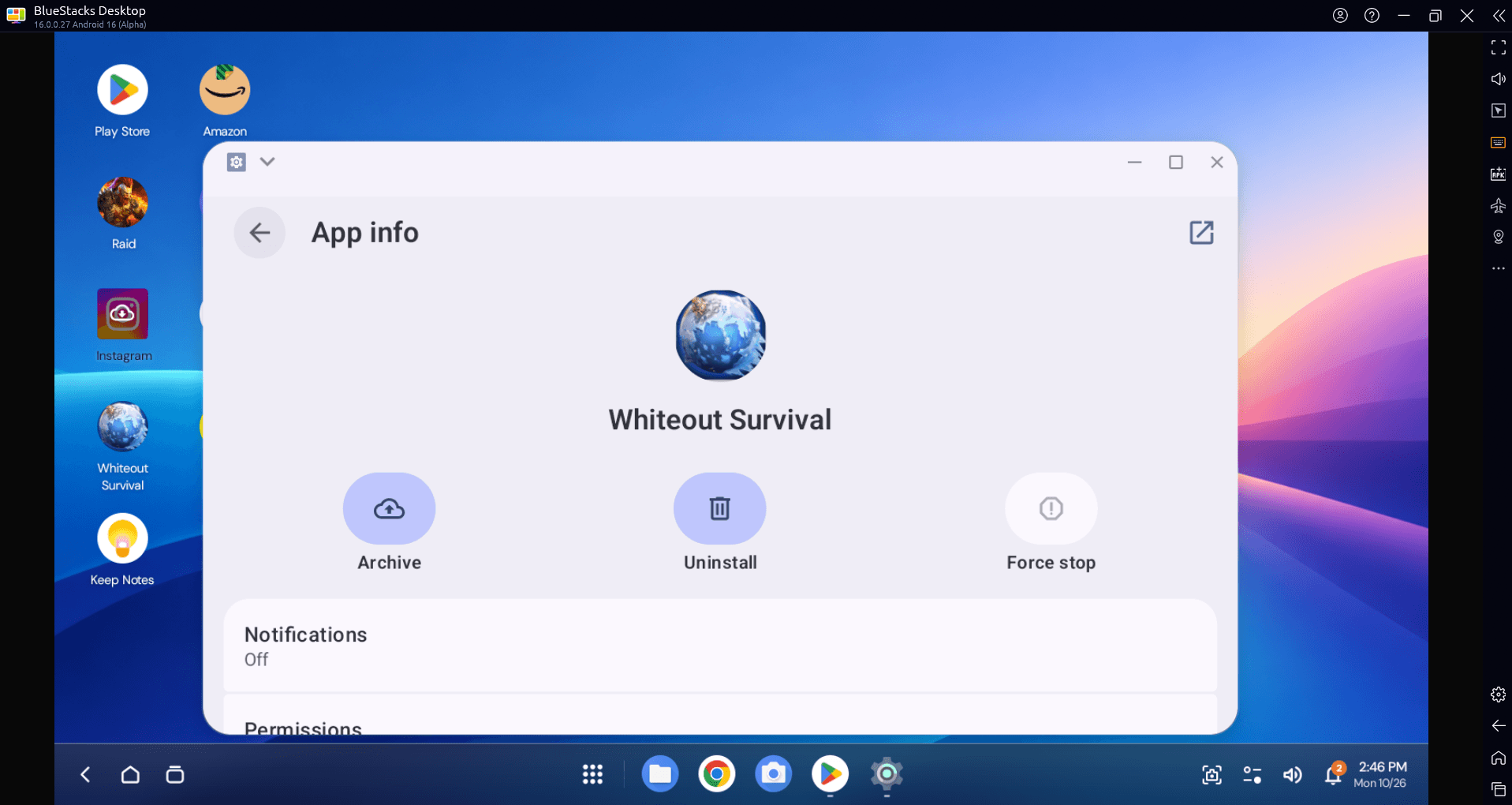
Task: Minimize the App info window
Action: pos(1134,162)
